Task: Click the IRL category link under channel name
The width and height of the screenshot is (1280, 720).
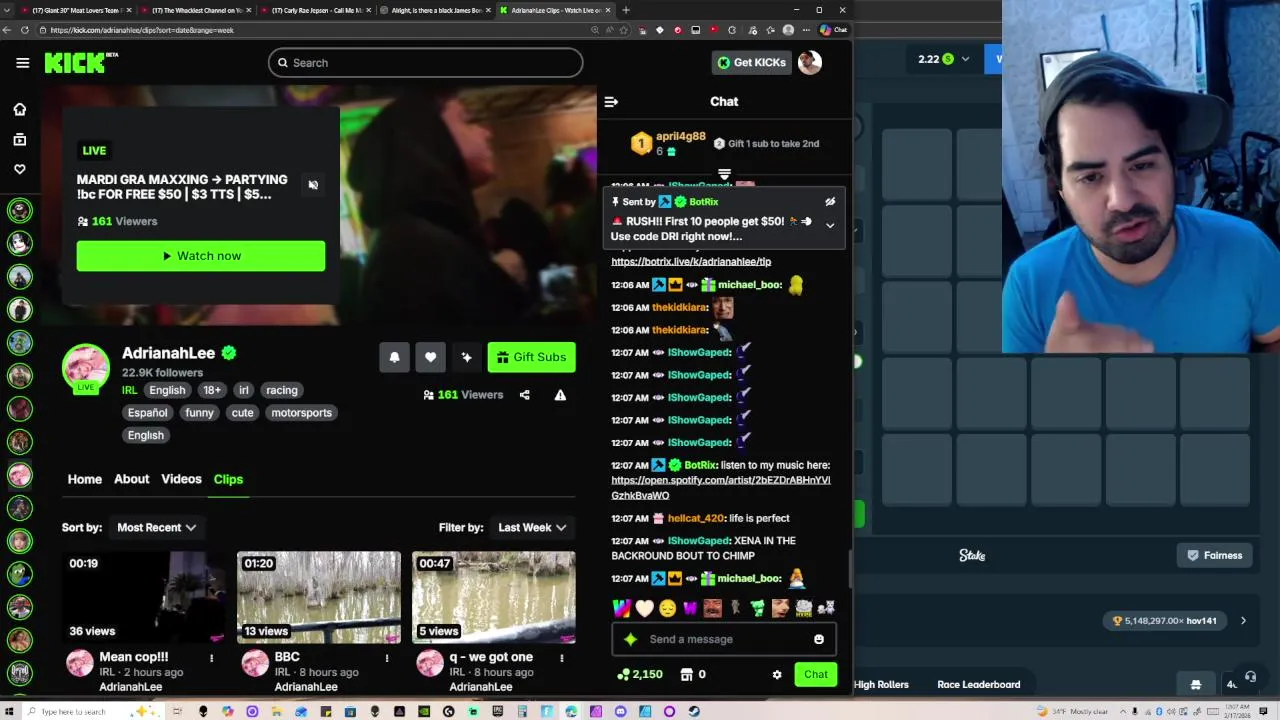Action: [x=129, y=390]
